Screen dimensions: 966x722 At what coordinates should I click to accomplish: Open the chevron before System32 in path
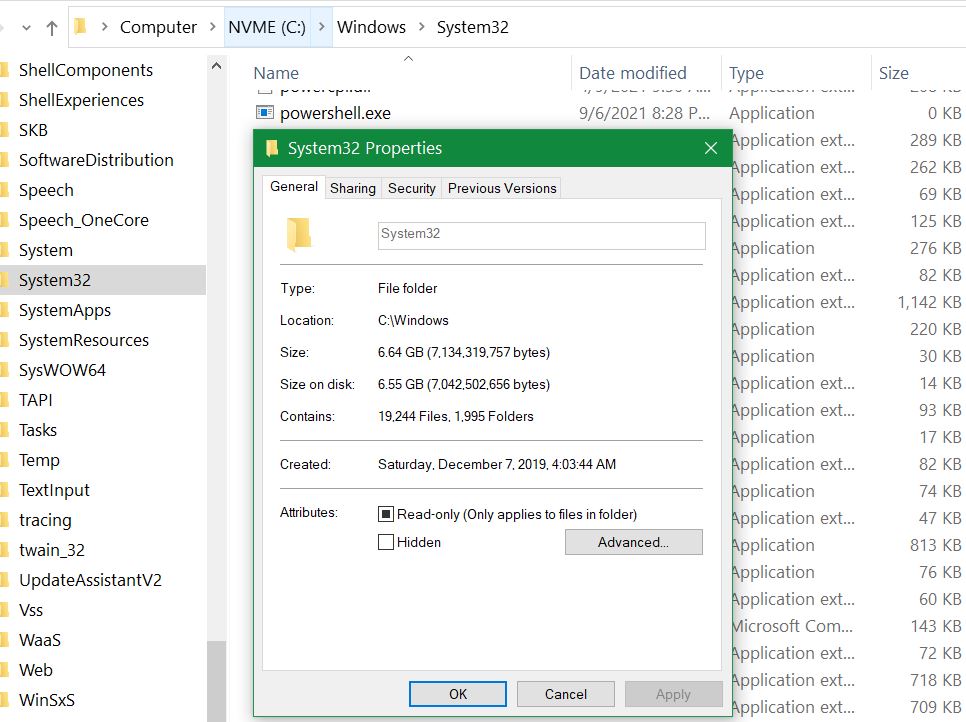[421, 27]
